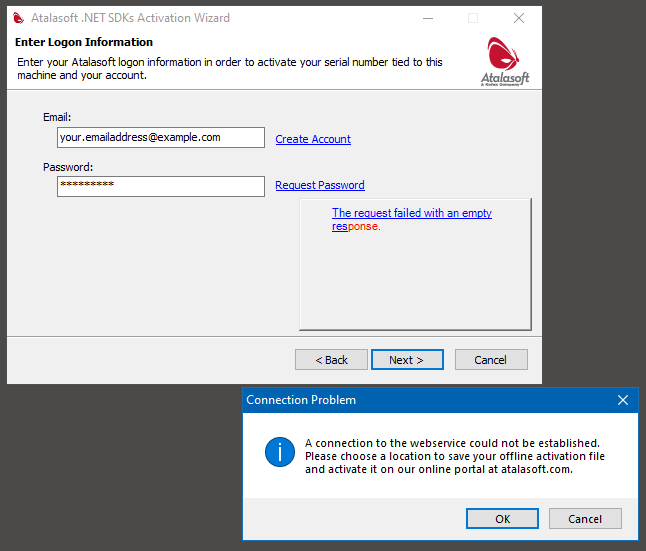Viewport: 646px width, 551px height.
Task: Click the Password input field
Action: pyautogui.click(x=161, y=186)
